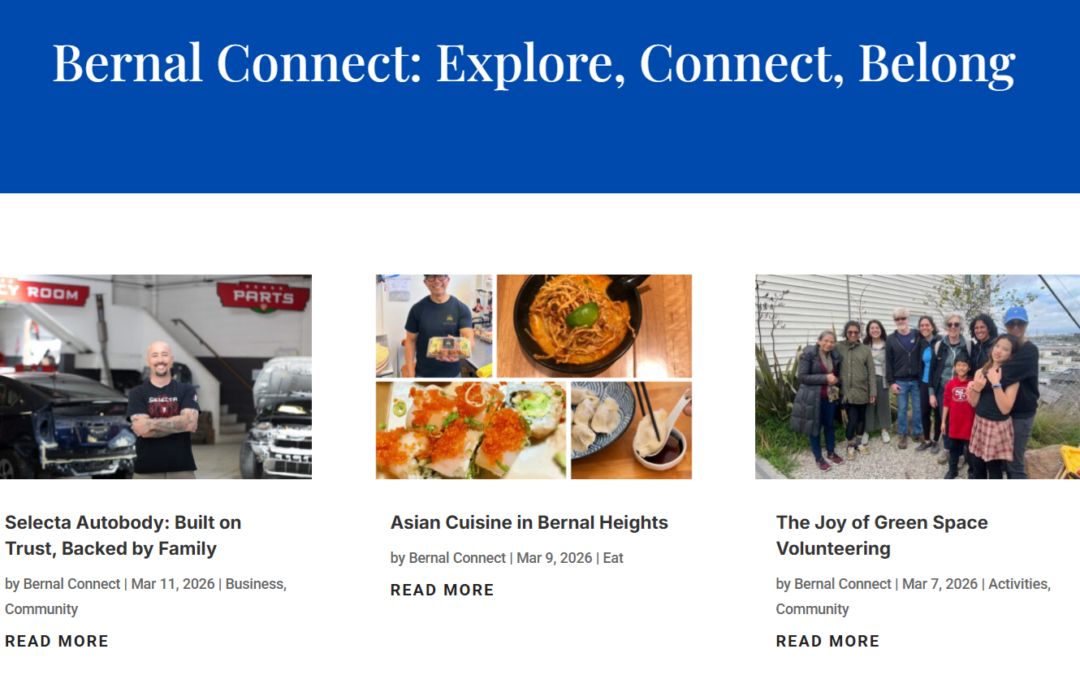Open the Asian cuisine food collage image

click(x=533, y=377)
